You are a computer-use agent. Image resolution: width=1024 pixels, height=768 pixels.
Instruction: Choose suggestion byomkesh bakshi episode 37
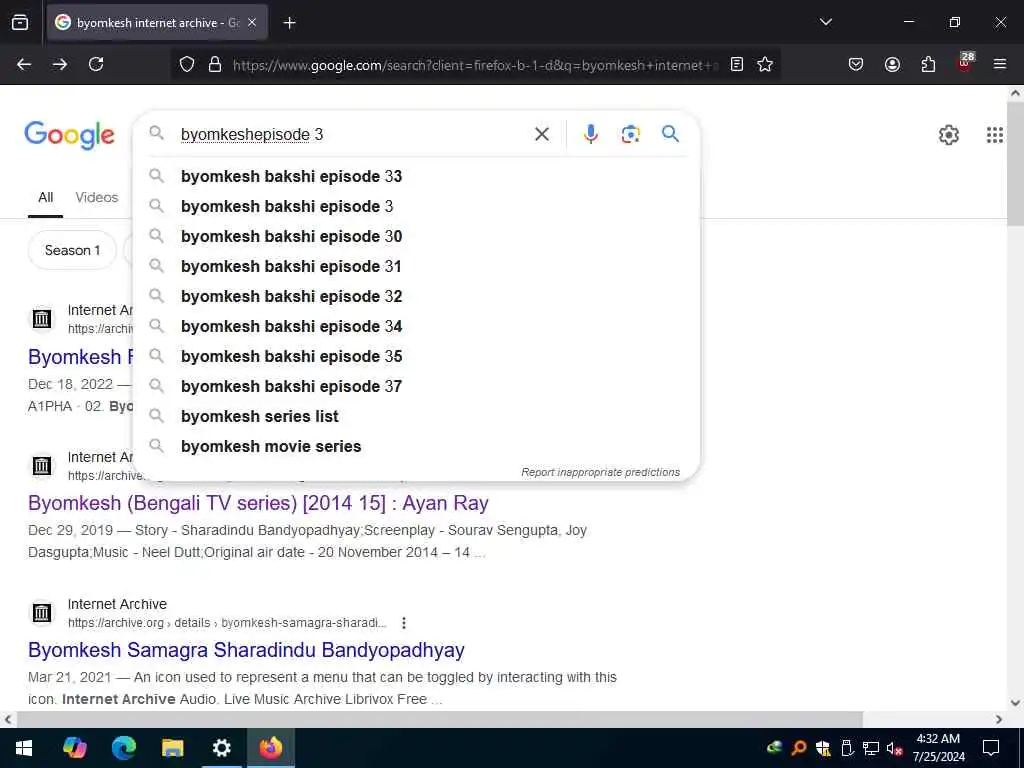point(417,387)
